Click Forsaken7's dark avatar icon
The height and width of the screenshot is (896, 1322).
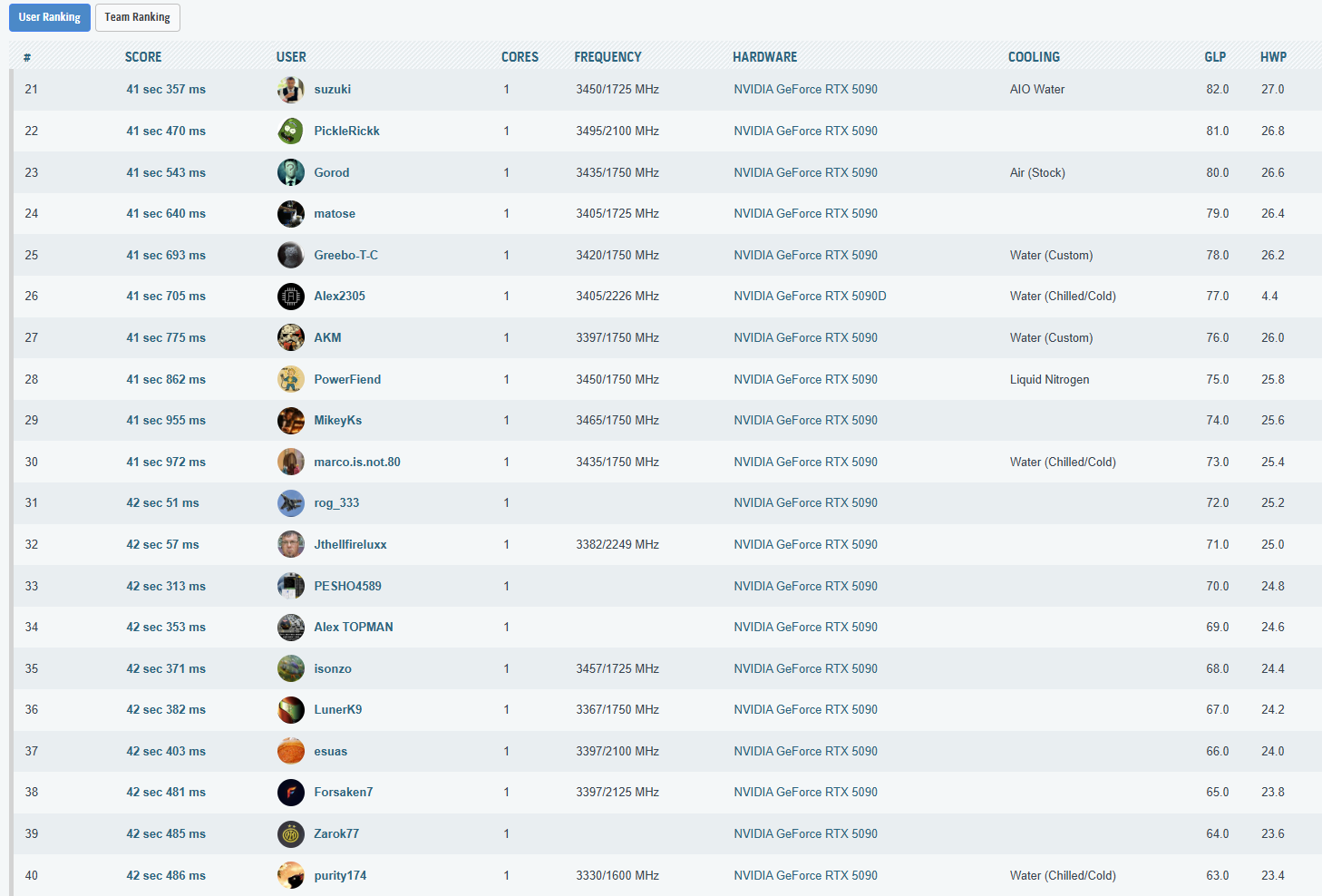click(x=290, y=793)
